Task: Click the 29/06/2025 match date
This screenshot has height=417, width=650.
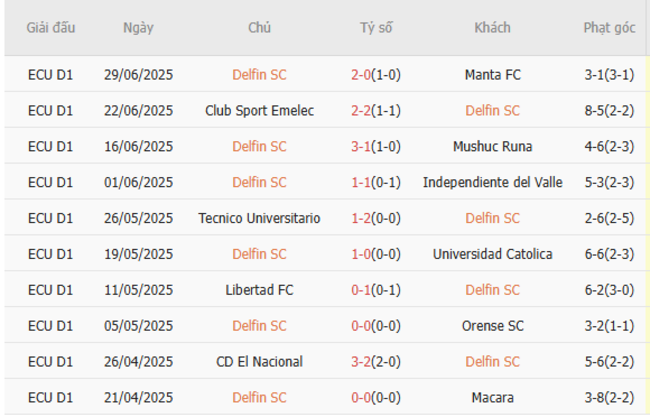Action: (138, 74)
